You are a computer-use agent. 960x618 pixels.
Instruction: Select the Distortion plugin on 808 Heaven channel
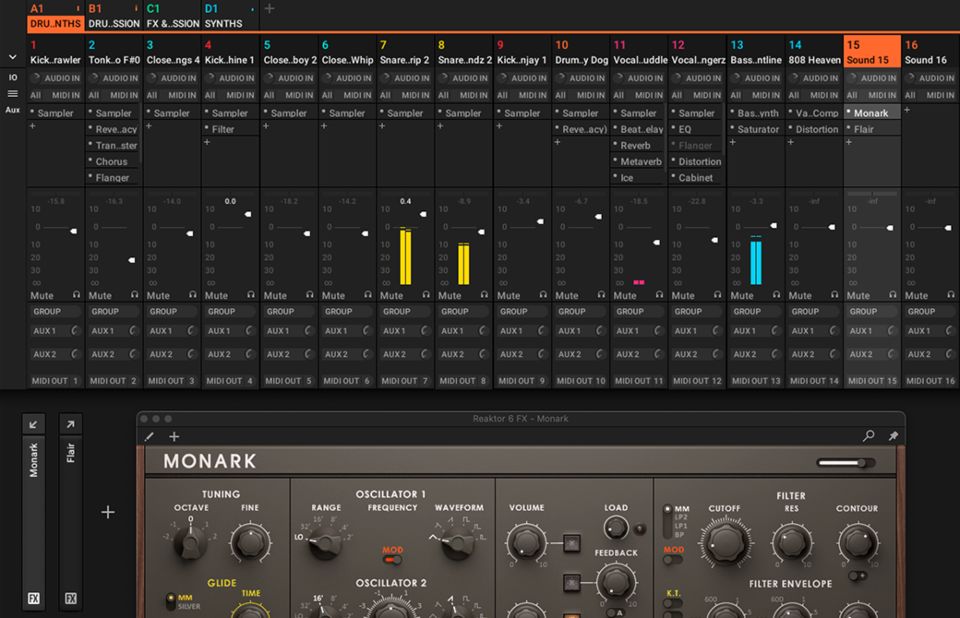tap(816, 129)
